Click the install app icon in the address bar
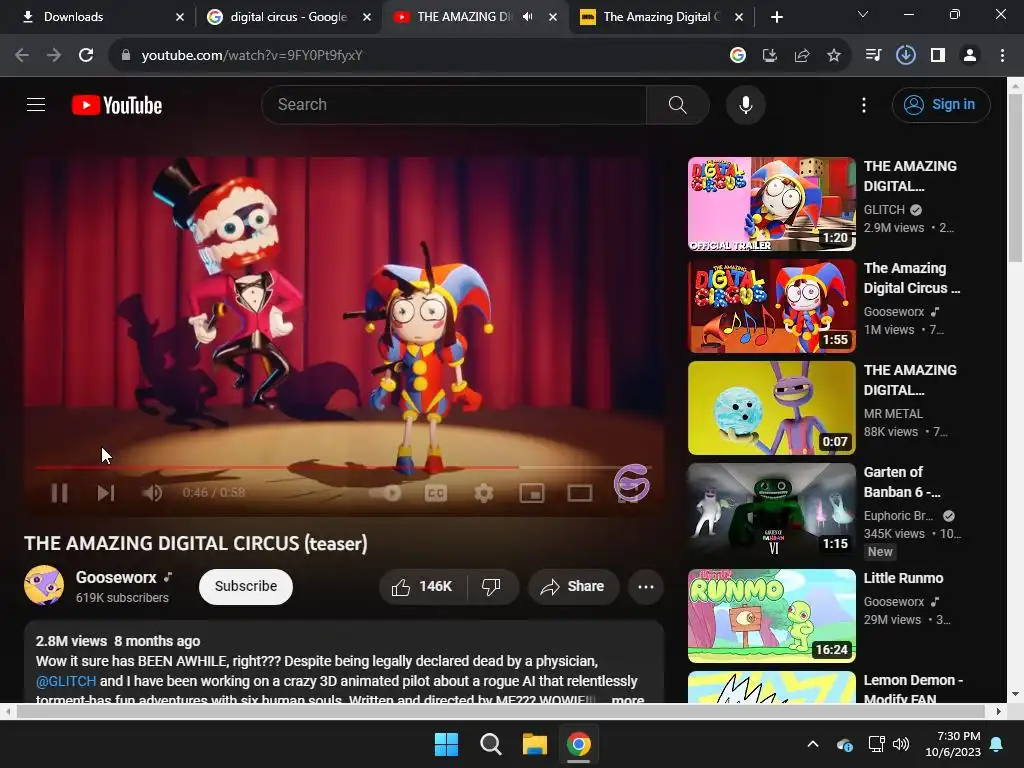The width and height of the screenshot is (1024, 768). (x=770, y=56)
